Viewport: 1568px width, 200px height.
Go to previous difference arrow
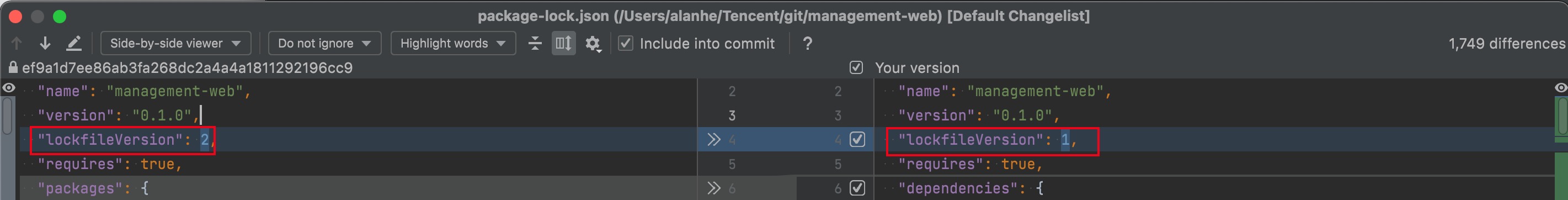coord(17,43)
